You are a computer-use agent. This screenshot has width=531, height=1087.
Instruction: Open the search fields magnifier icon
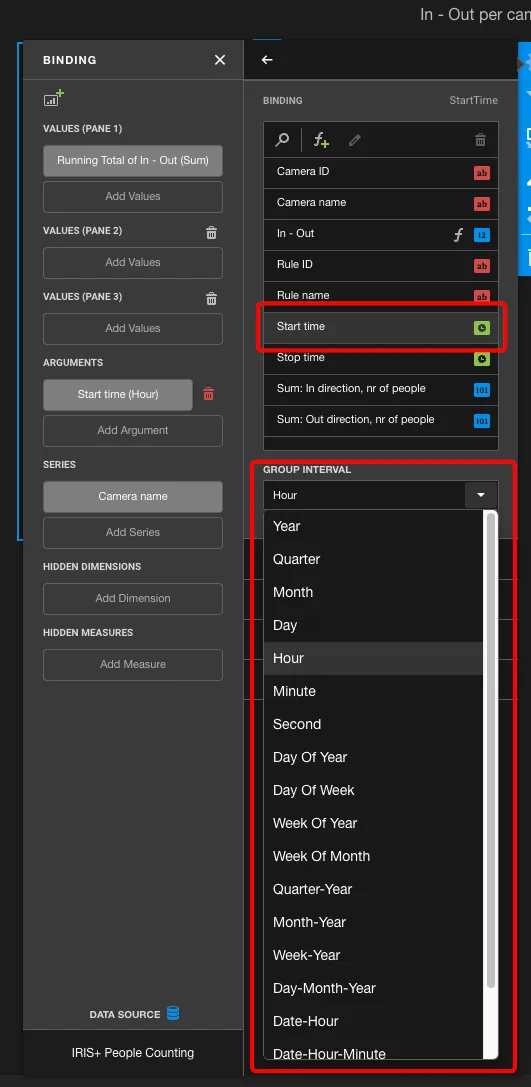(282, 140)
